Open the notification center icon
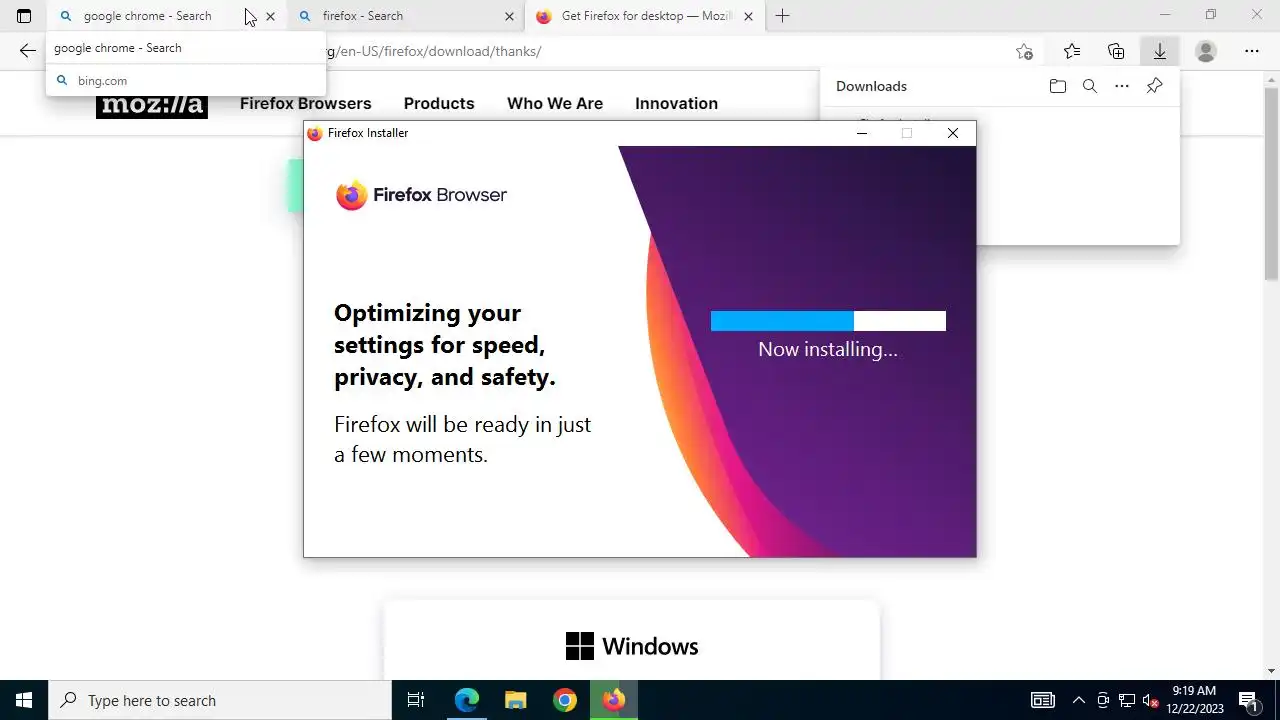Screen dimensions: 1280x720 pos(1248,700)
